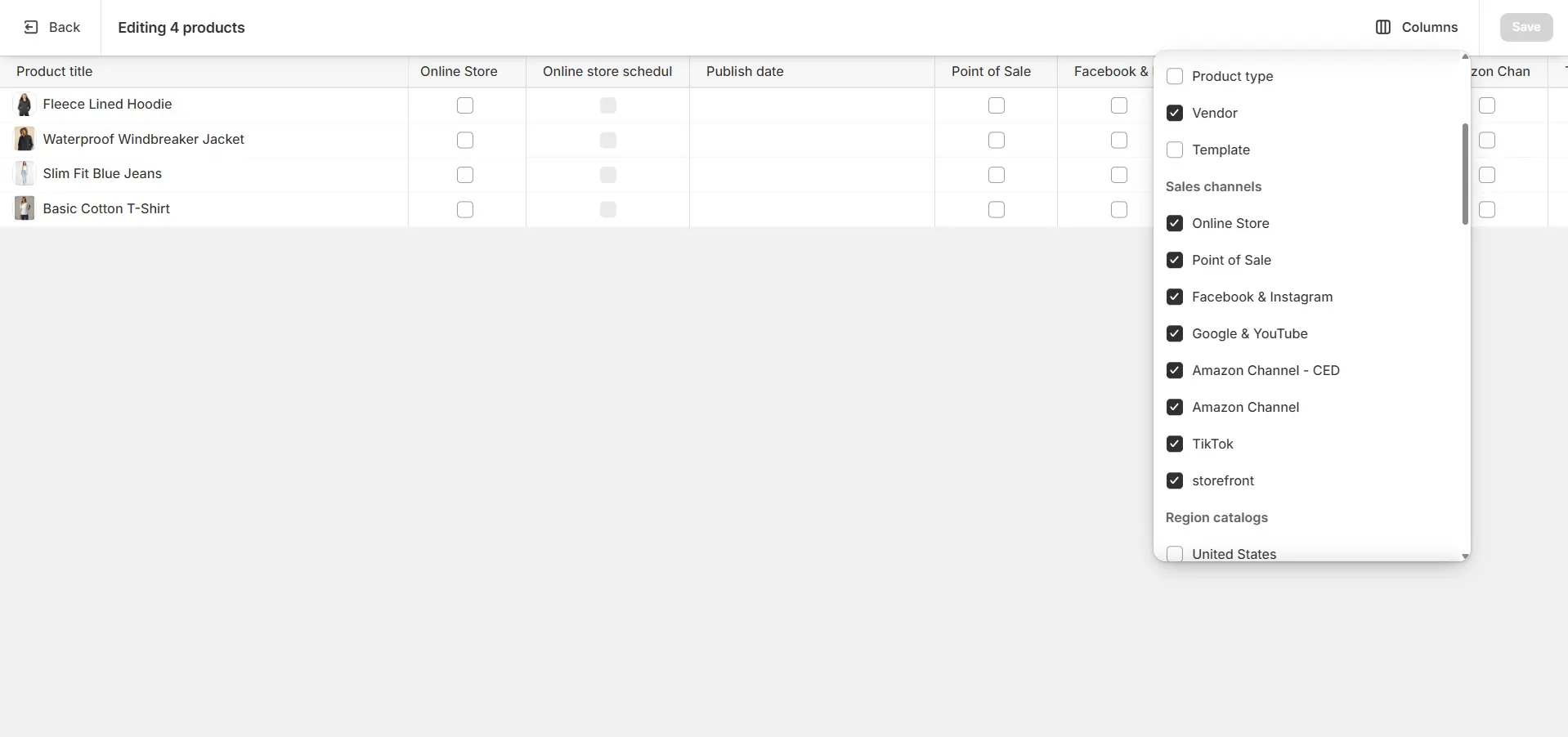Click the Fleece Lined Hoodie product thumbnail
Viewport: 1568px width, 737px height.
coord(24,105)
